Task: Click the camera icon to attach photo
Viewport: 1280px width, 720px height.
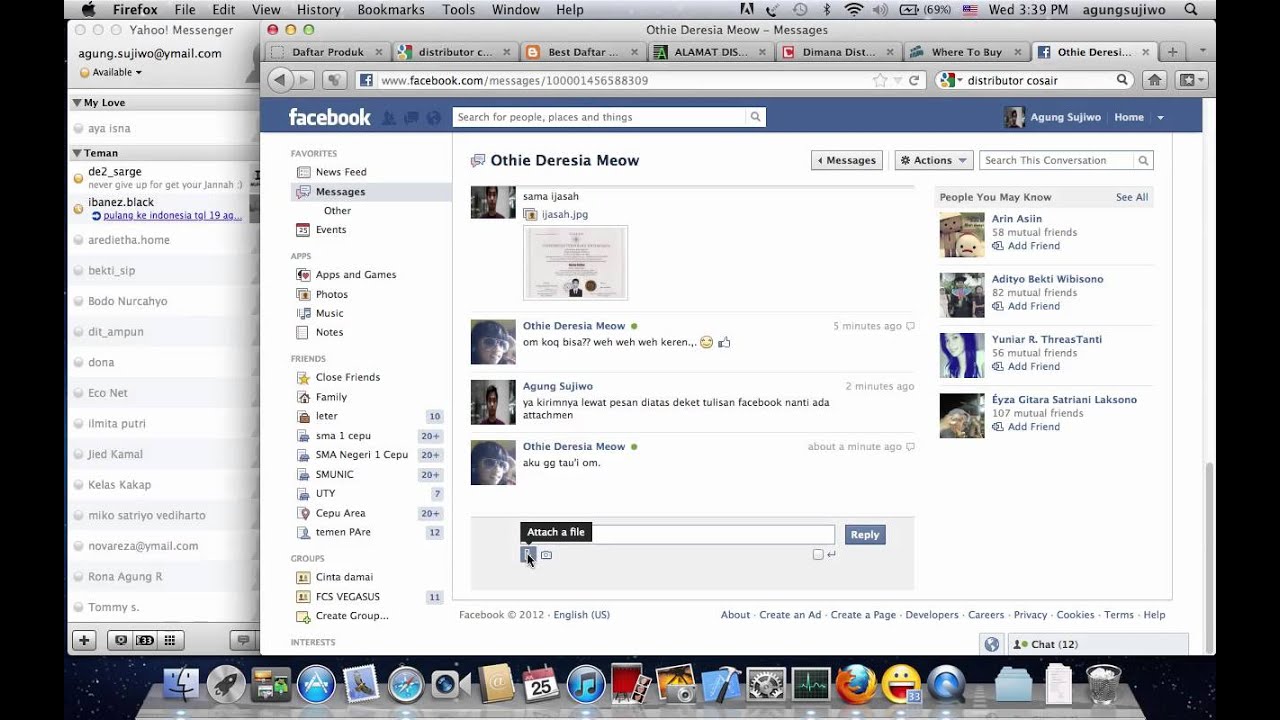Action: (546, 555)
